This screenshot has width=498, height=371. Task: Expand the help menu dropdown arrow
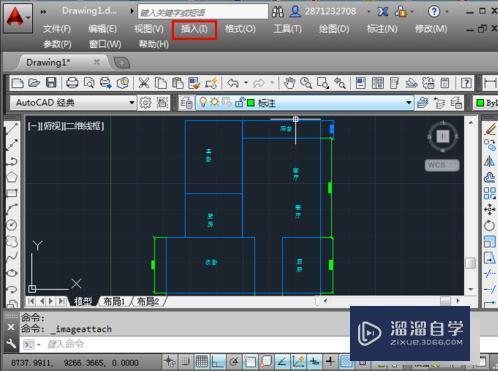pyautogui.click(x=447, y=12)
